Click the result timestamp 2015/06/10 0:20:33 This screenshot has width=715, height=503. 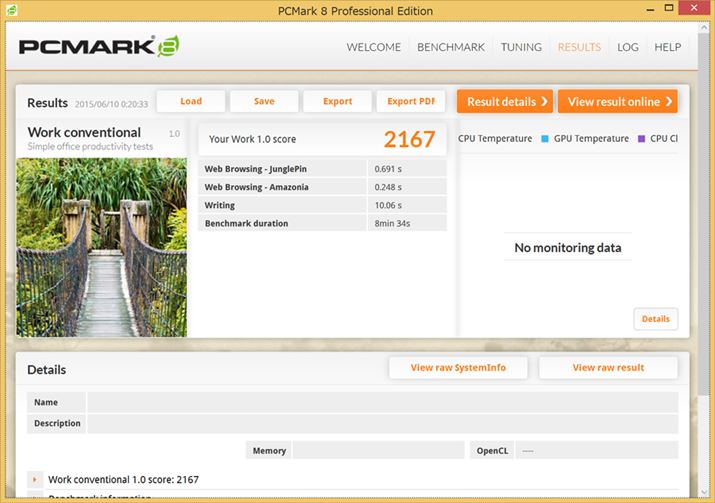[x=111, y=104]
